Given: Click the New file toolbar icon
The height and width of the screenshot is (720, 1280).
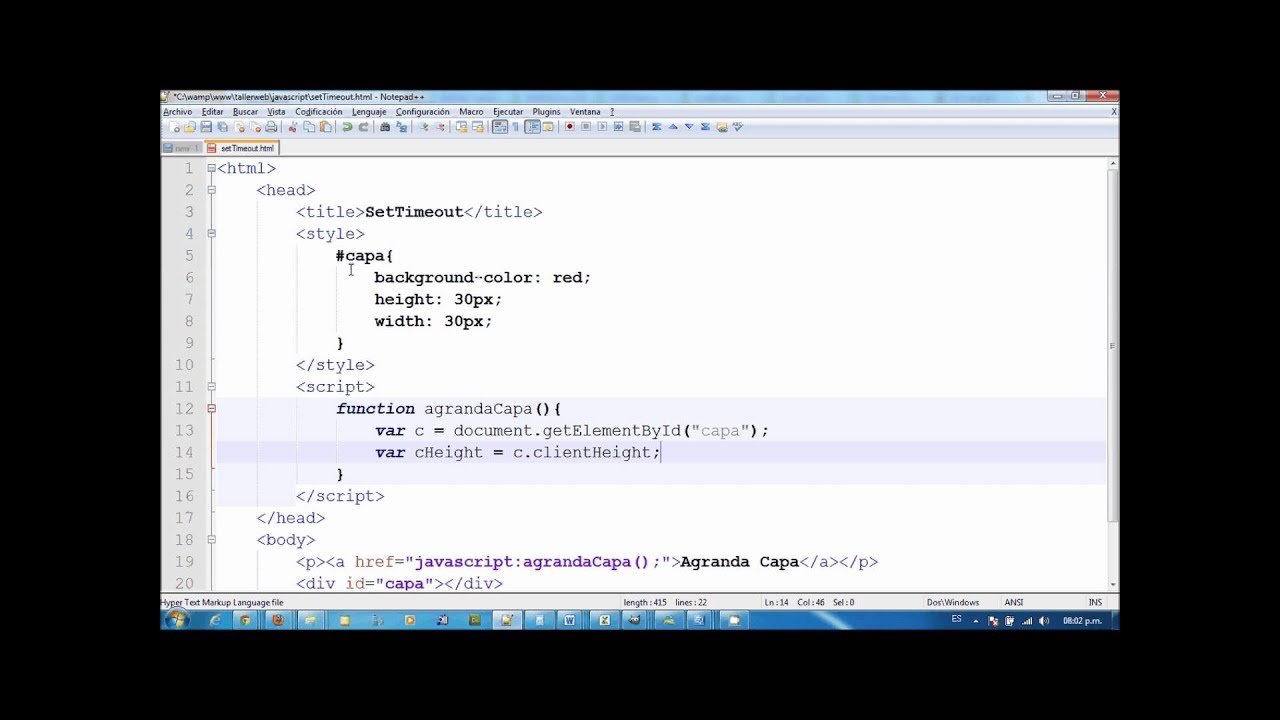Looking at the screenshot, I should [174, 127].
